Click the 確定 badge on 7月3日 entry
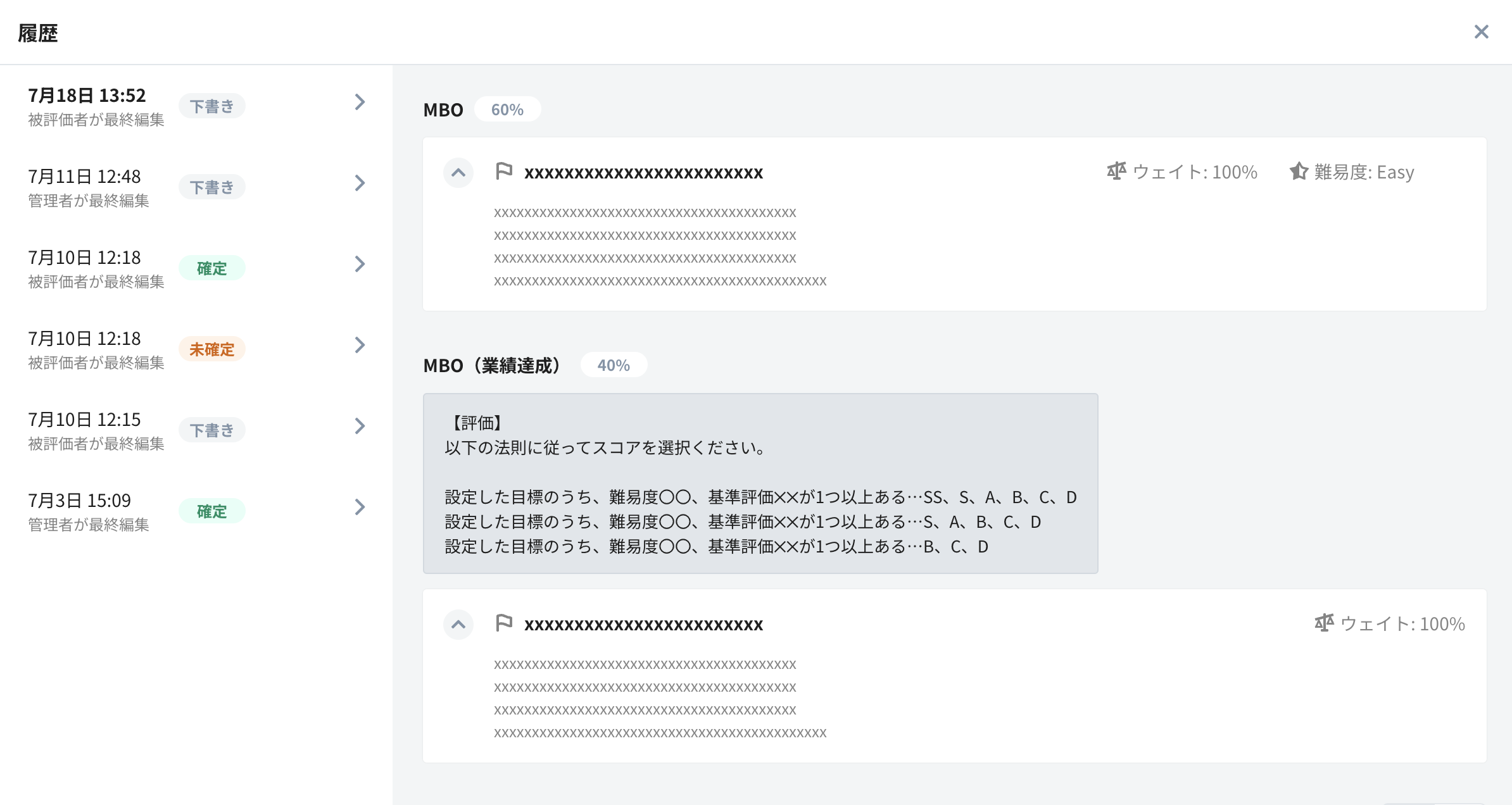The height and width of the screenshot is (805, 1512). (x=211, y=511)
